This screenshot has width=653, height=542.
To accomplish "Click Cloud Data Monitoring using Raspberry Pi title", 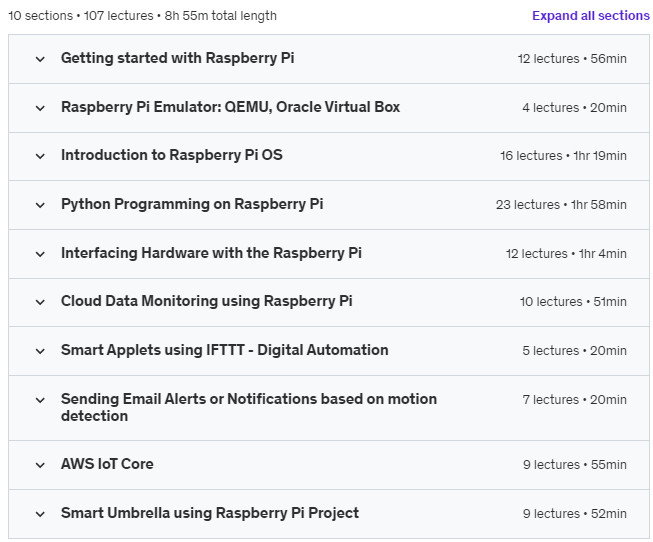I will point(207,301).
